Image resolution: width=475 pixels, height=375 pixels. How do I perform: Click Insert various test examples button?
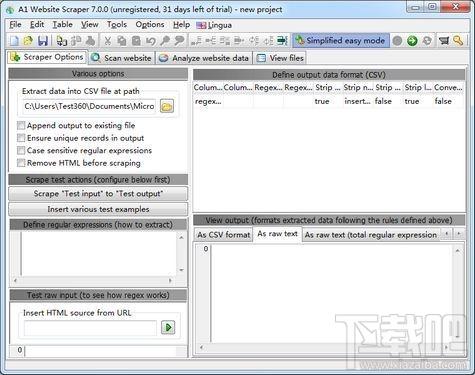[x=98, y=209]
